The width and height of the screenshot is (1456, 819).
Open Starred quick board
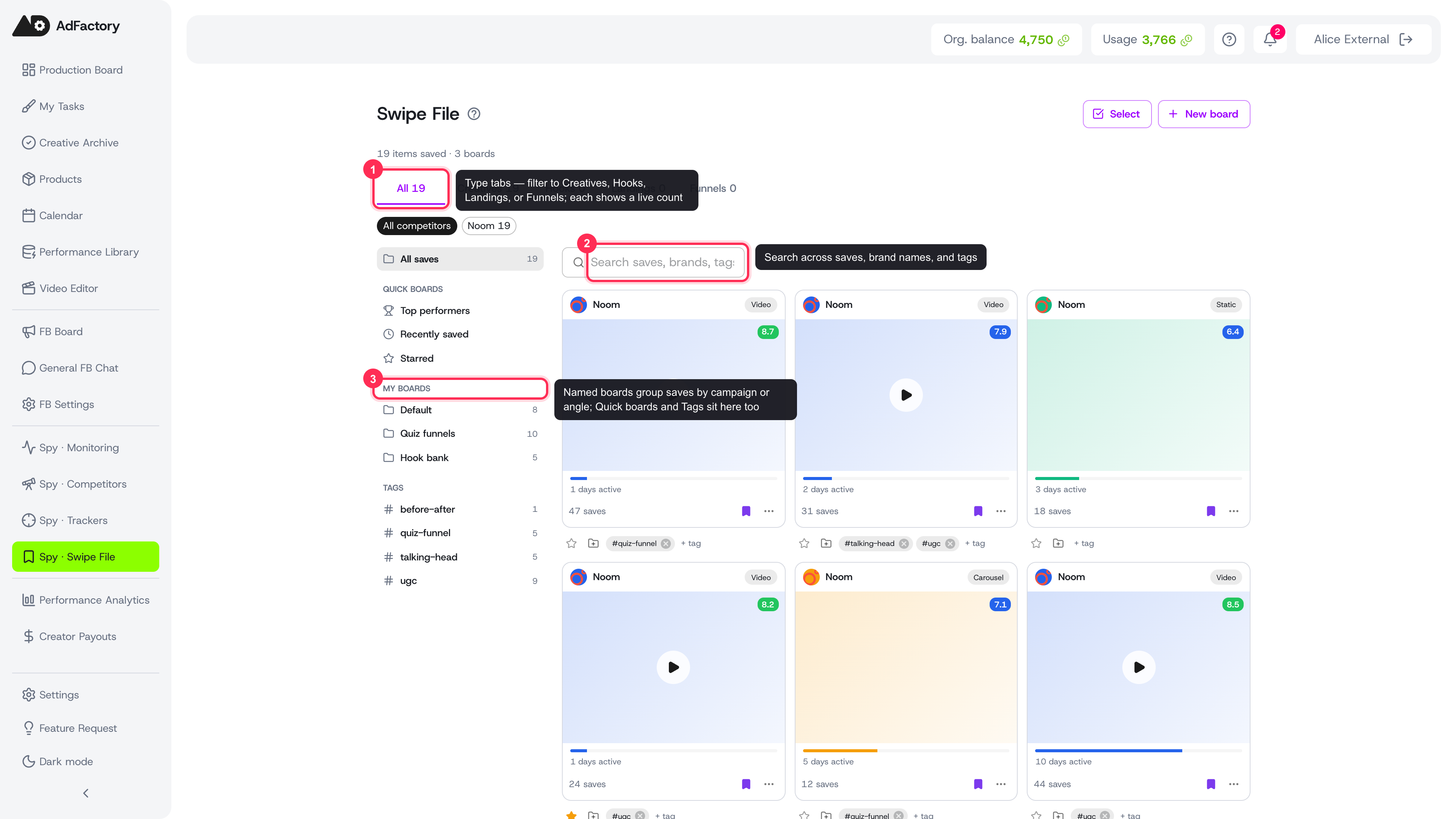click(x=461, y=358)
